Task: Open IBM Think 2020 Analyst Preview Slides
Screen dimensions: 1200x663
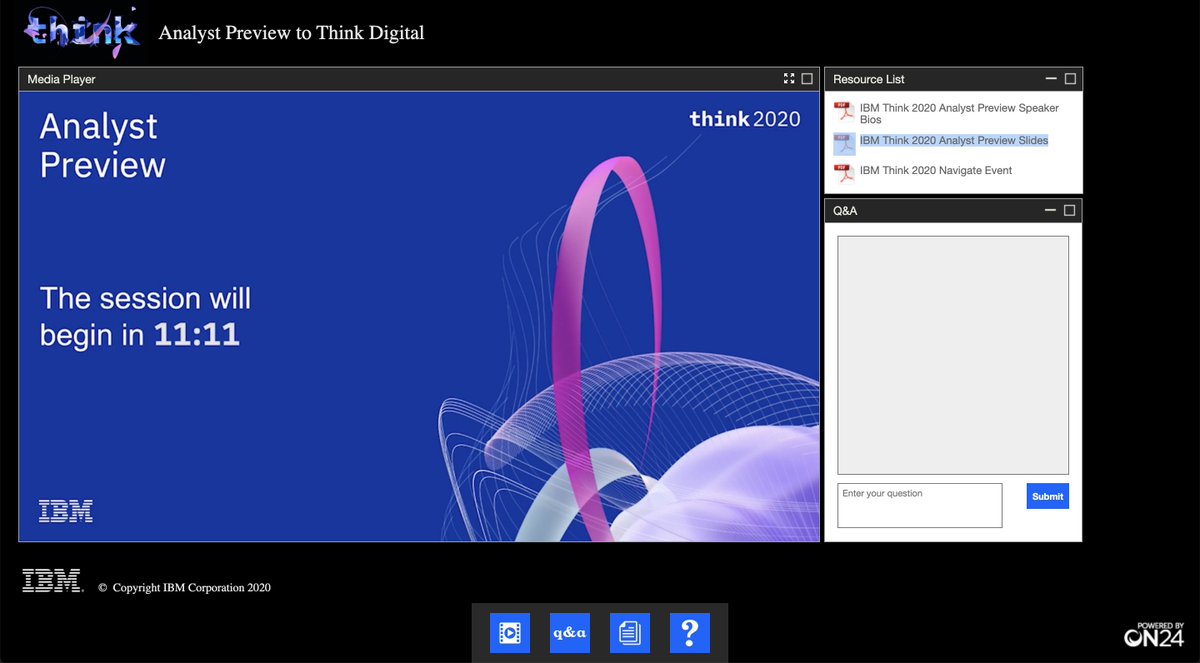Action: click(954, 141)
